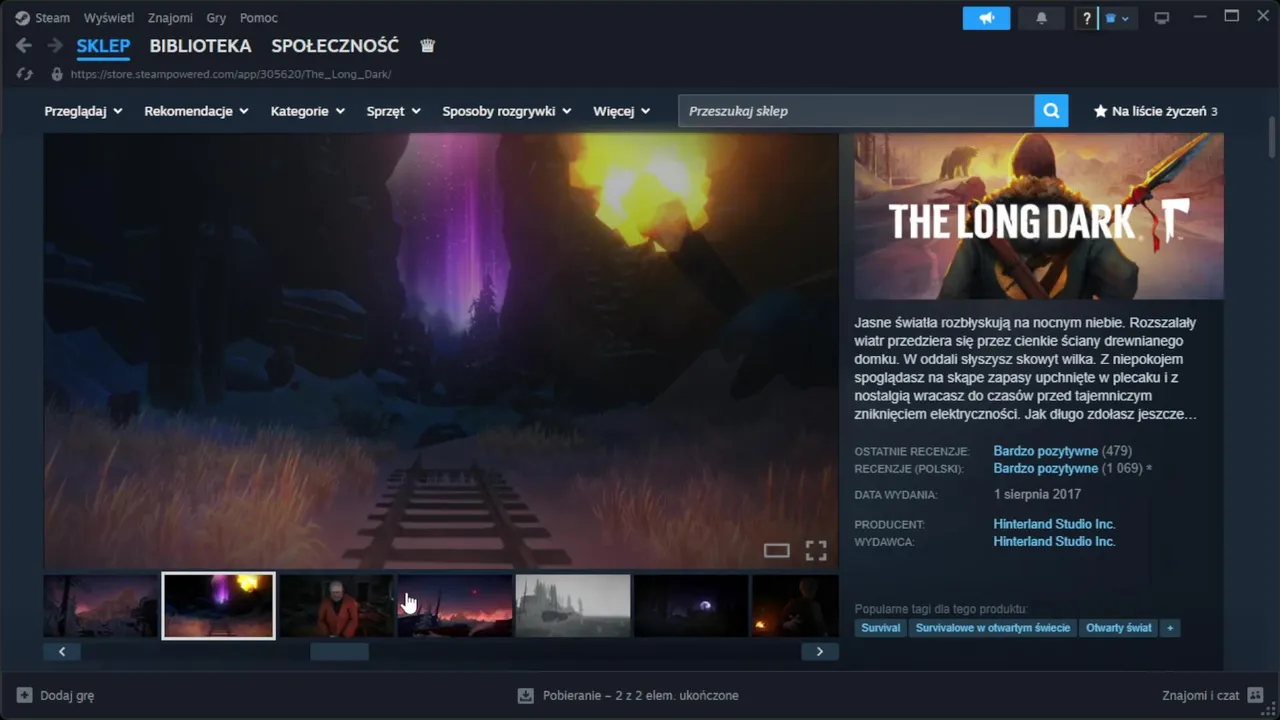Select the first sunset landscape thumbnail
The height and width of the screenshot is (720, 1280).
(101, 605)
